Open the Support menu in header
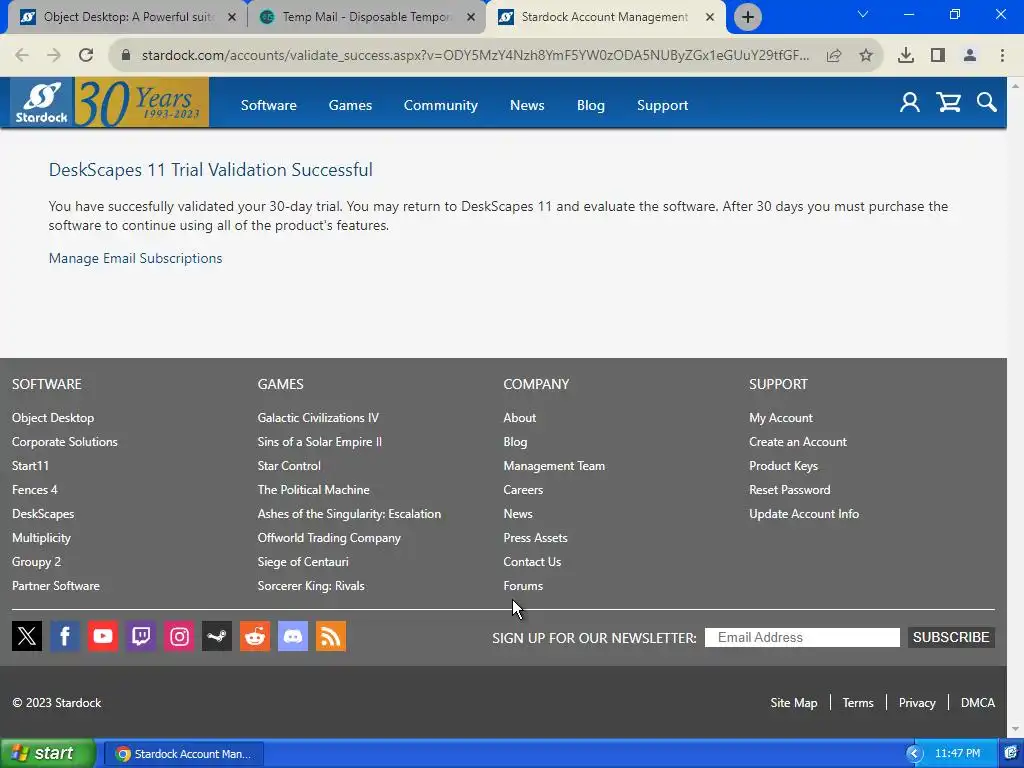This screenshot has width=1024, height=768. [x=662, y=105]
